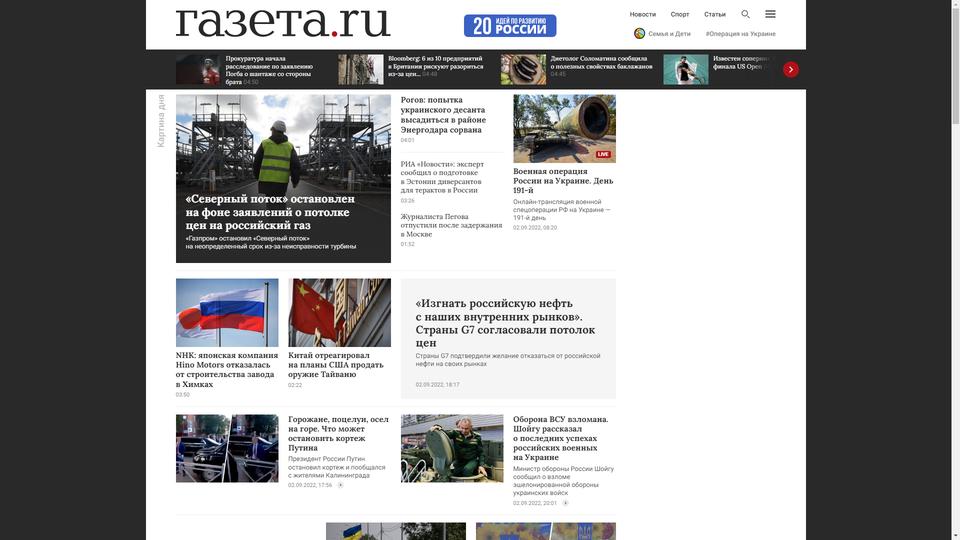
Task: Click the Chinese flag photo
Action: [339, 313]
